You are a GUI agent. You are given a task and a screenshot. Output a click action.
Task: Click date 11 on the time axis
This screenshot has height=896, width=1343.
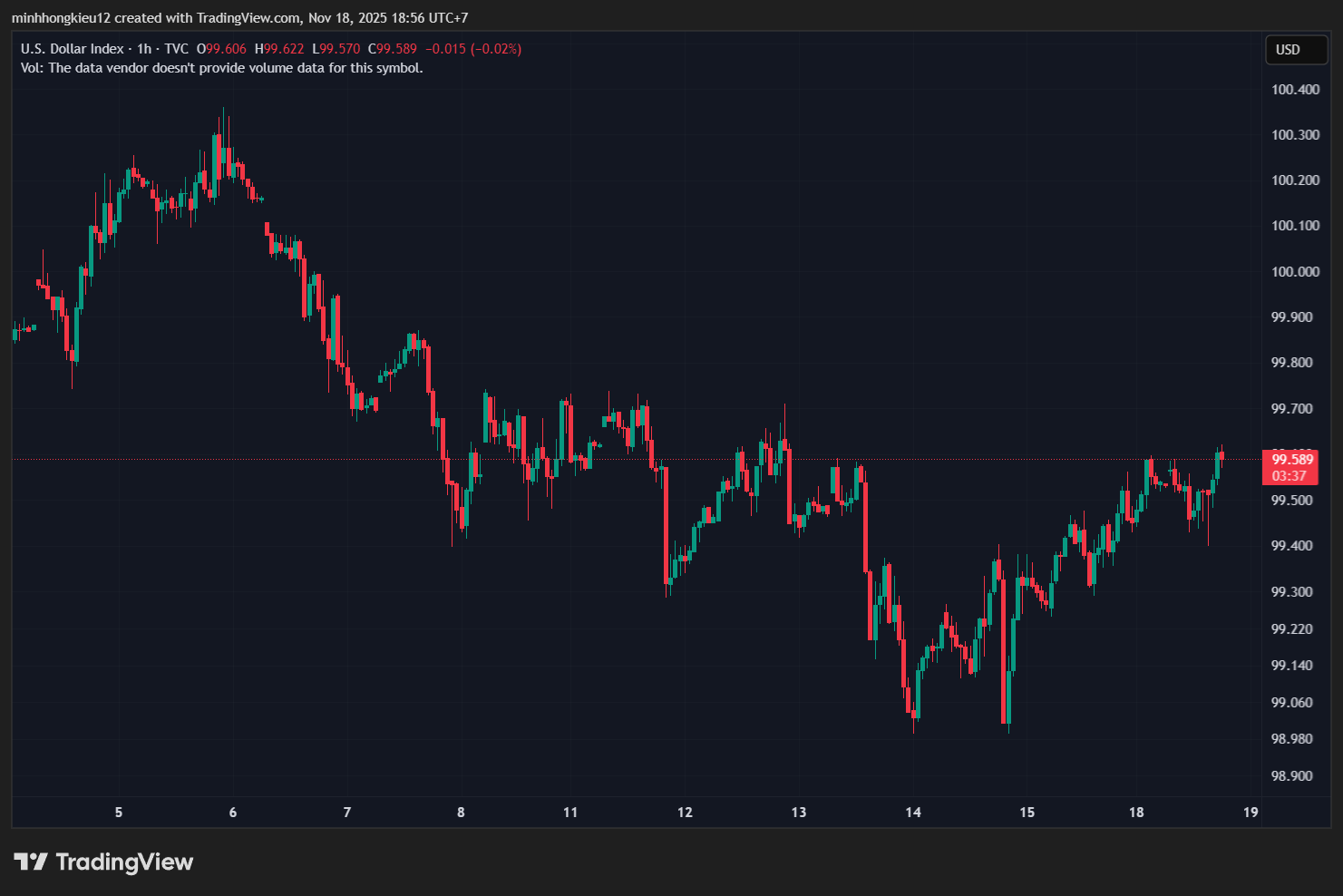click(570, 813)
